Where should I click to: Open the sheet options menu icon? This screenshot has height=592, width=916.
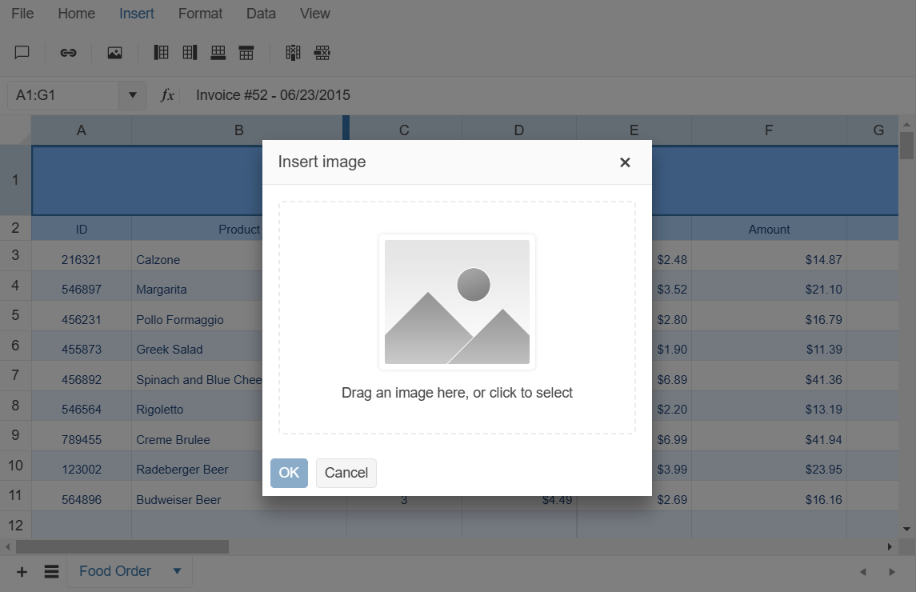pos(51,570)
